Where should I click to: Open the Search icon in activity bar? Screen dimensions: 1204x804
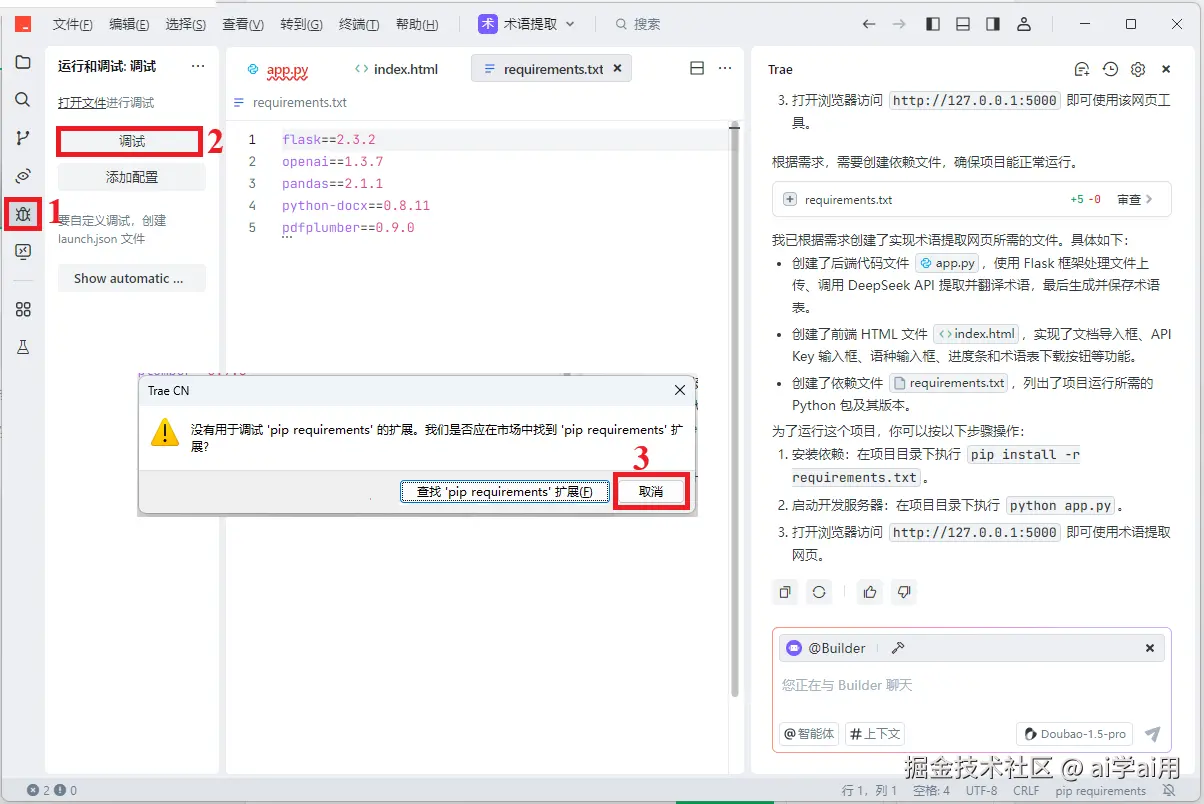23,100
